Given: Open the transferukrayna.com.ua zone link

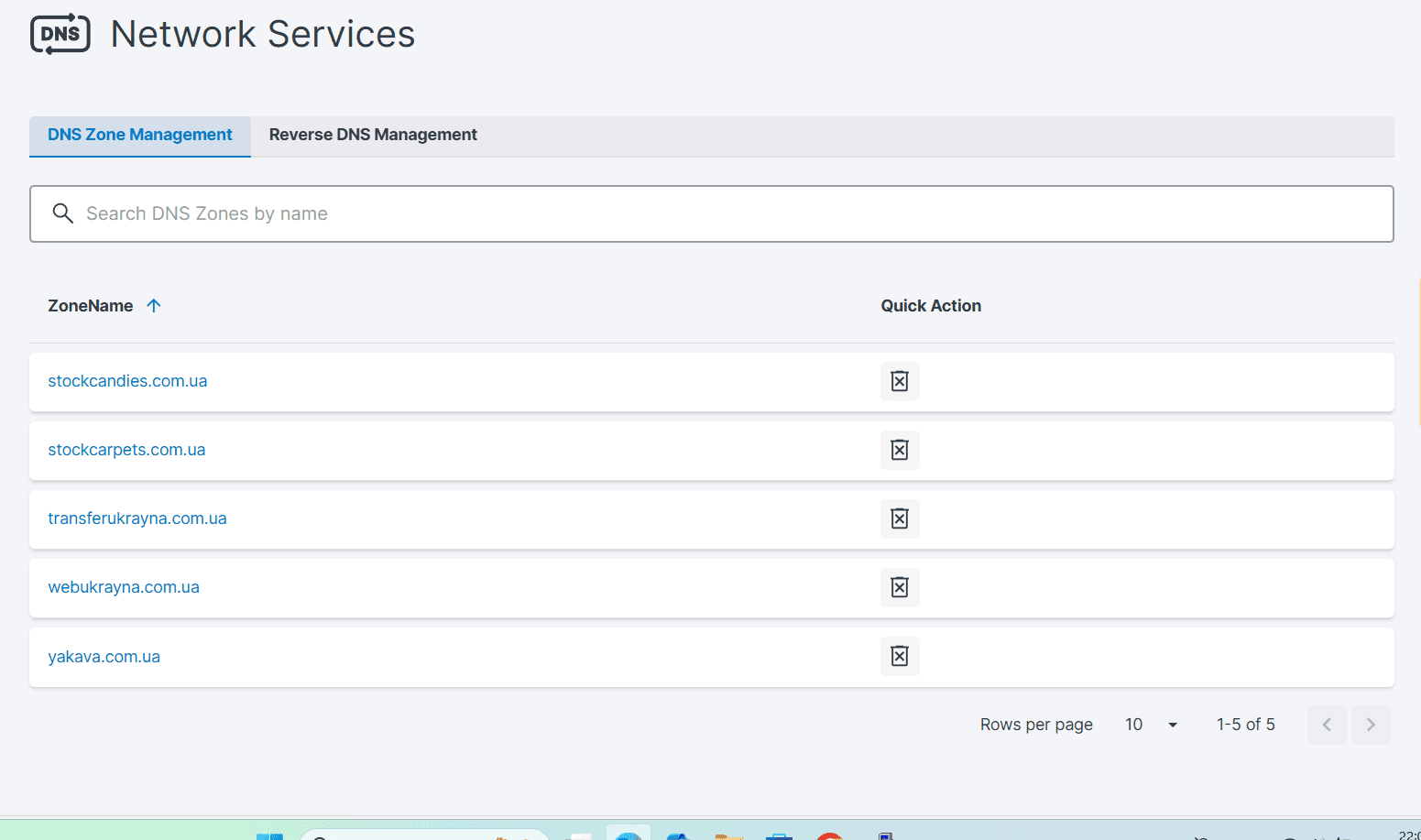Looking at the screenshot, I should pyautogui.click(x=137, y=518).
